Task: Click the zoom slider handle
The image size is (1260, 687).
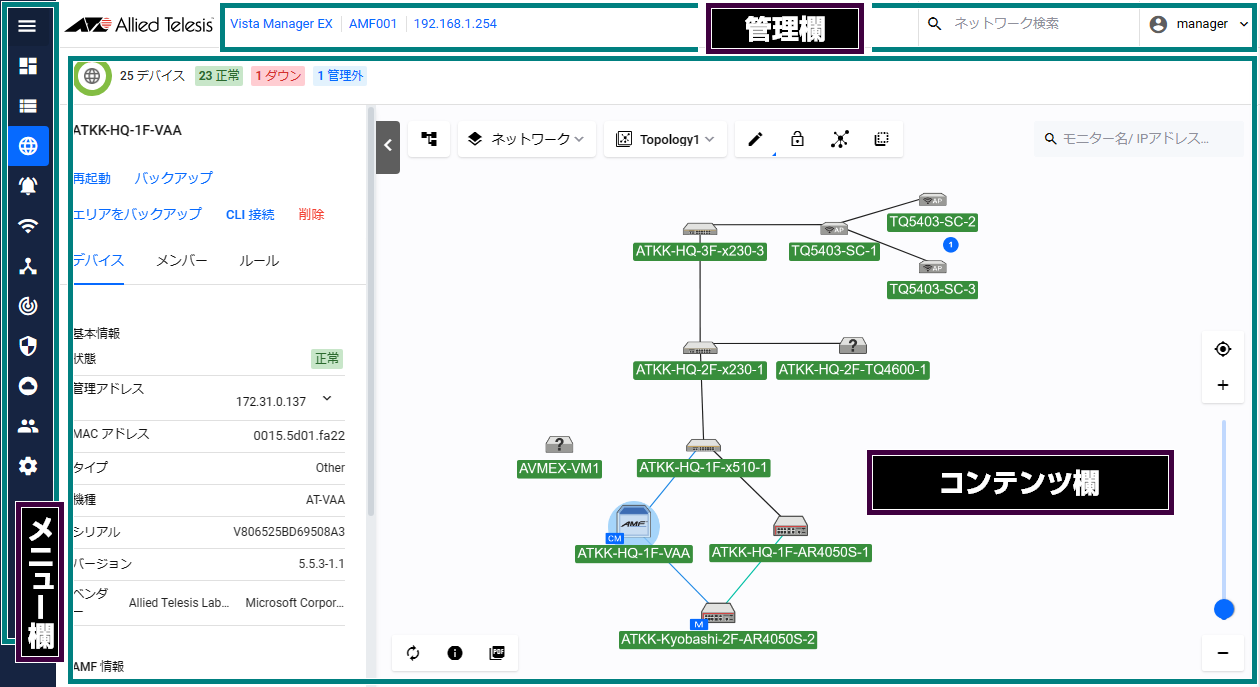Action: pos(1222,609)
